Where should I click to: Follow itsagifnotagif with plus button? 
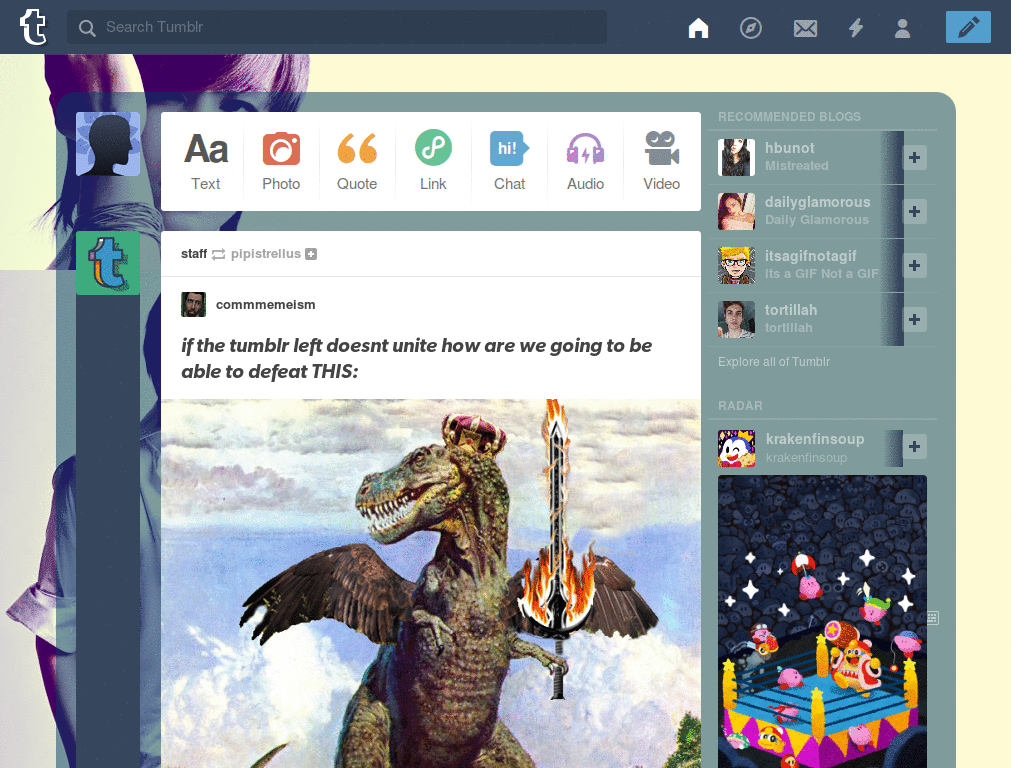(x=914, y=266)
